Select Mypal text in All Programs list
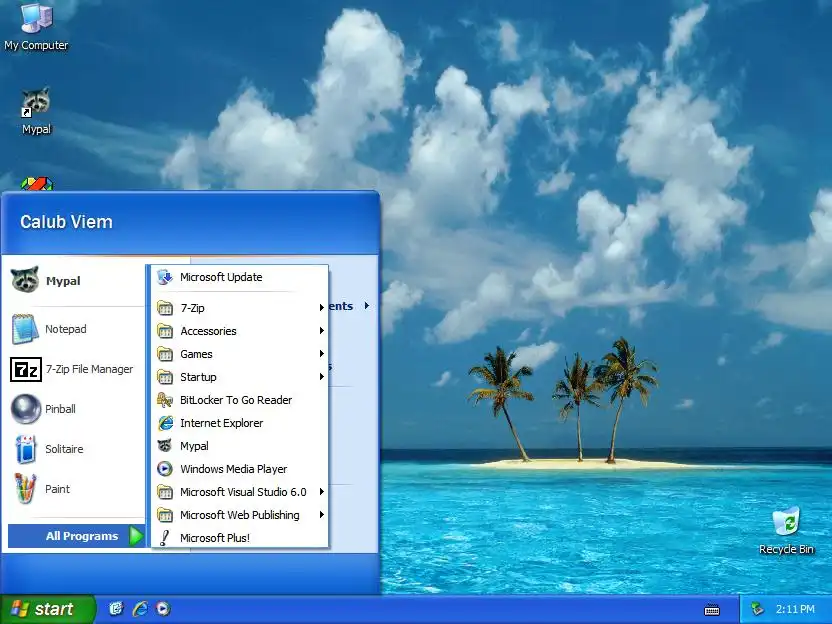This screenshot has height=624, width=832. coord(194,446)
